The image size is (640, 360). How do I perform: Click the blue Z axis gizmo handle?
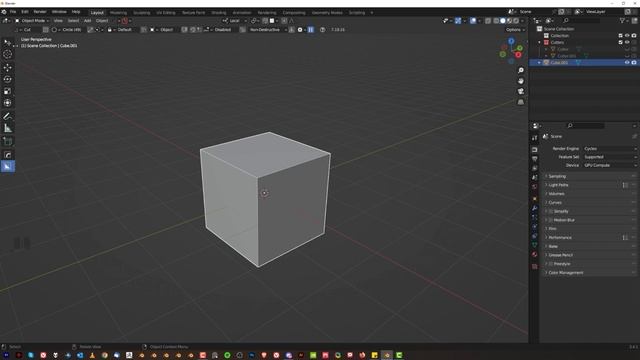click(x=511, y=41)
